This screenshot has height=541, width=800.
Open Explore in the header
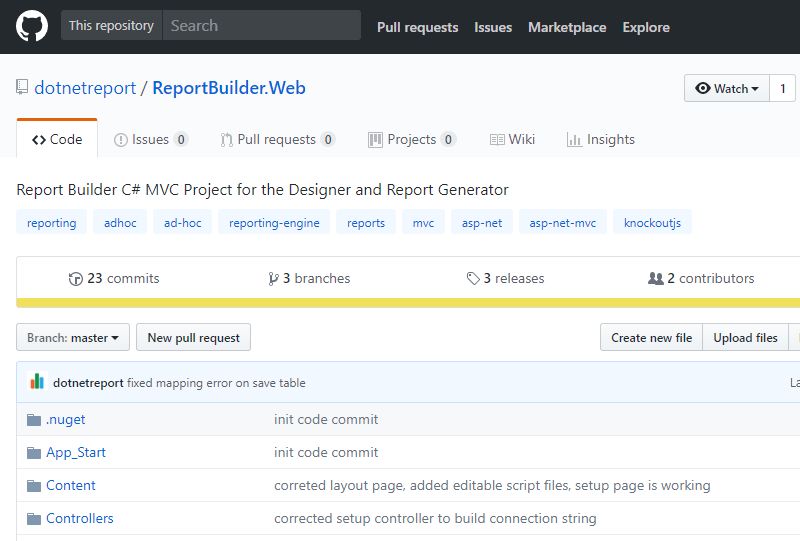pos(646,27)
